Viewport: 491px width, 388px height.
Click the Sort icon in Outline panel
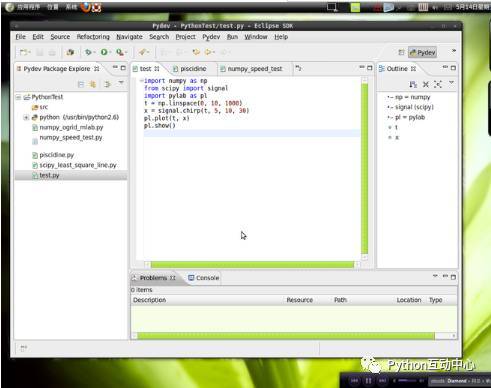point(413,84)
